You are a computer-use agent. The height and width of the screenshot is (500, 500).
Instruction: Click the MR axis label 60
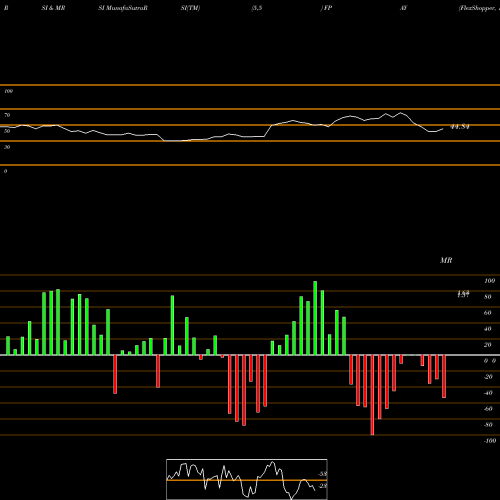coord(488,313)
